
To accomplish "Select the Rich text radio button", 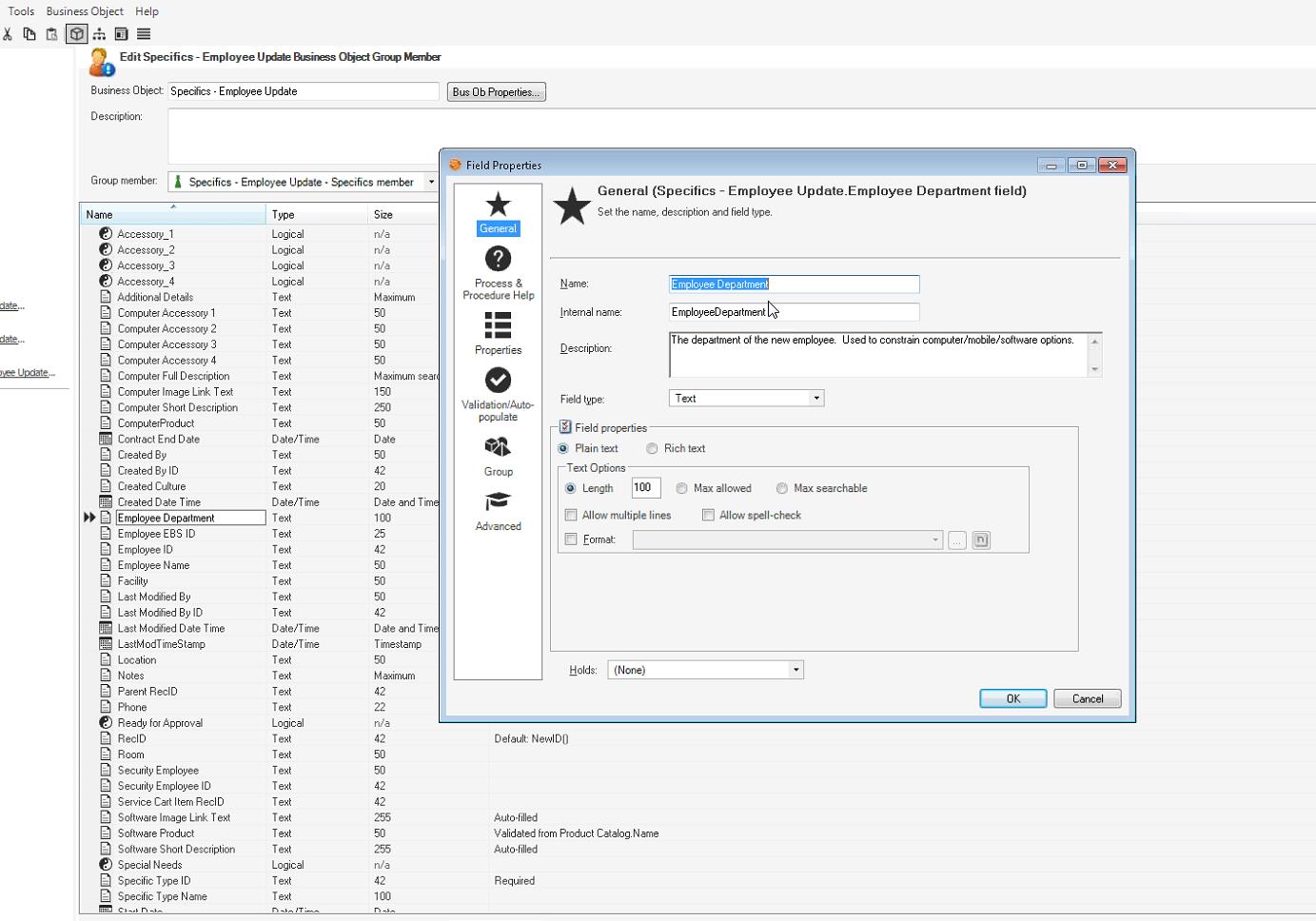I will (653, 448).
